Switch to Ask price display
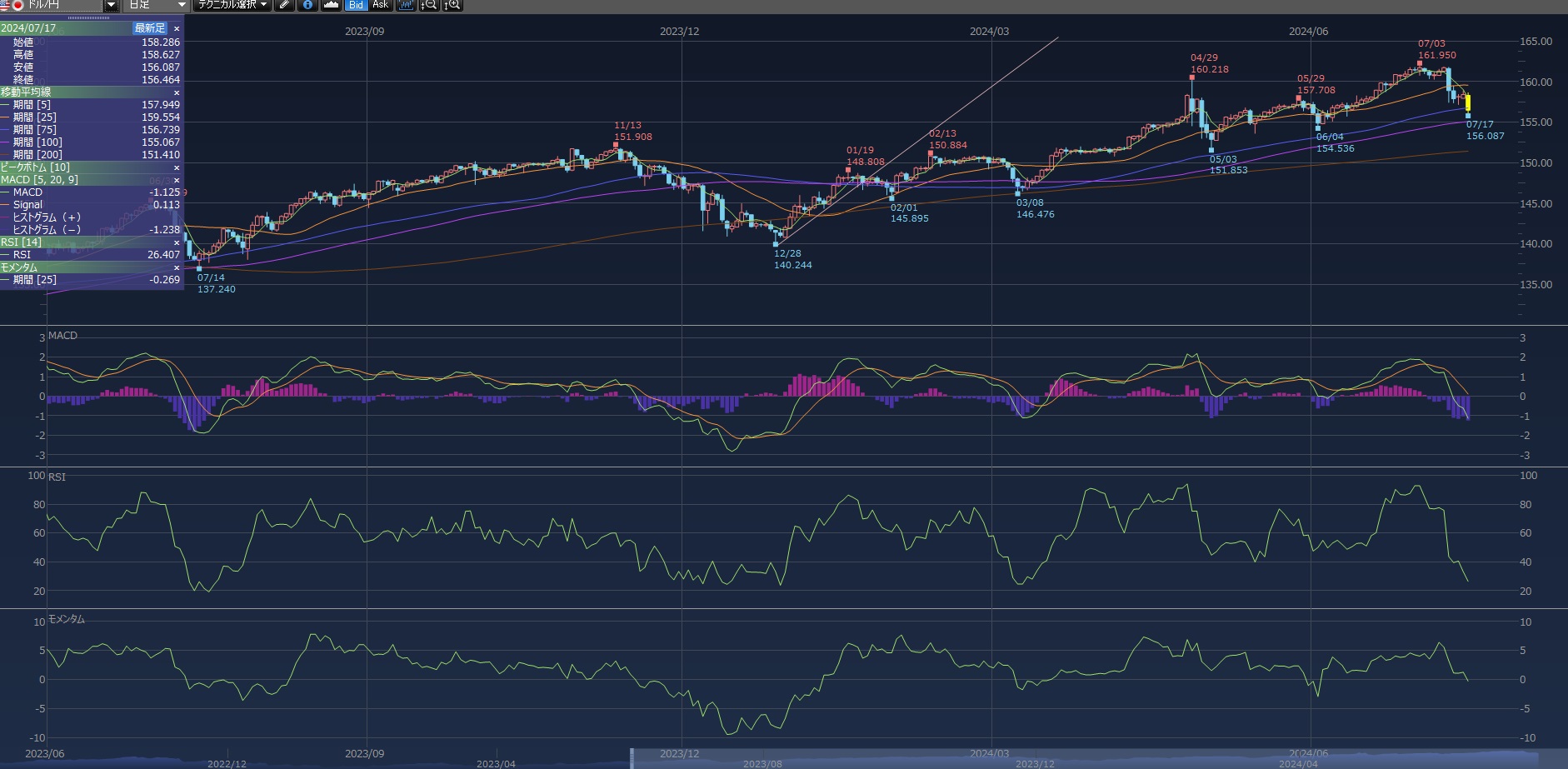The image size is (1568, 769). click(x=380, y=5)
